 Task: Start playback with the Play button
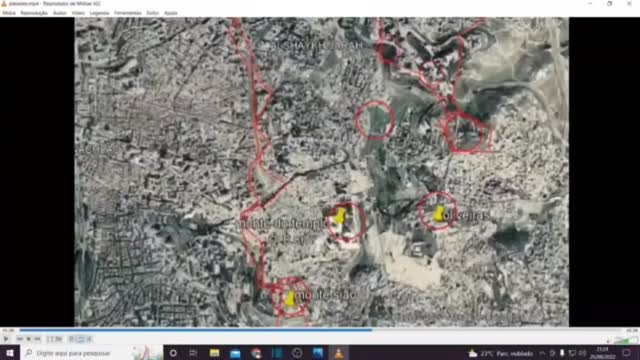[6, 339]
